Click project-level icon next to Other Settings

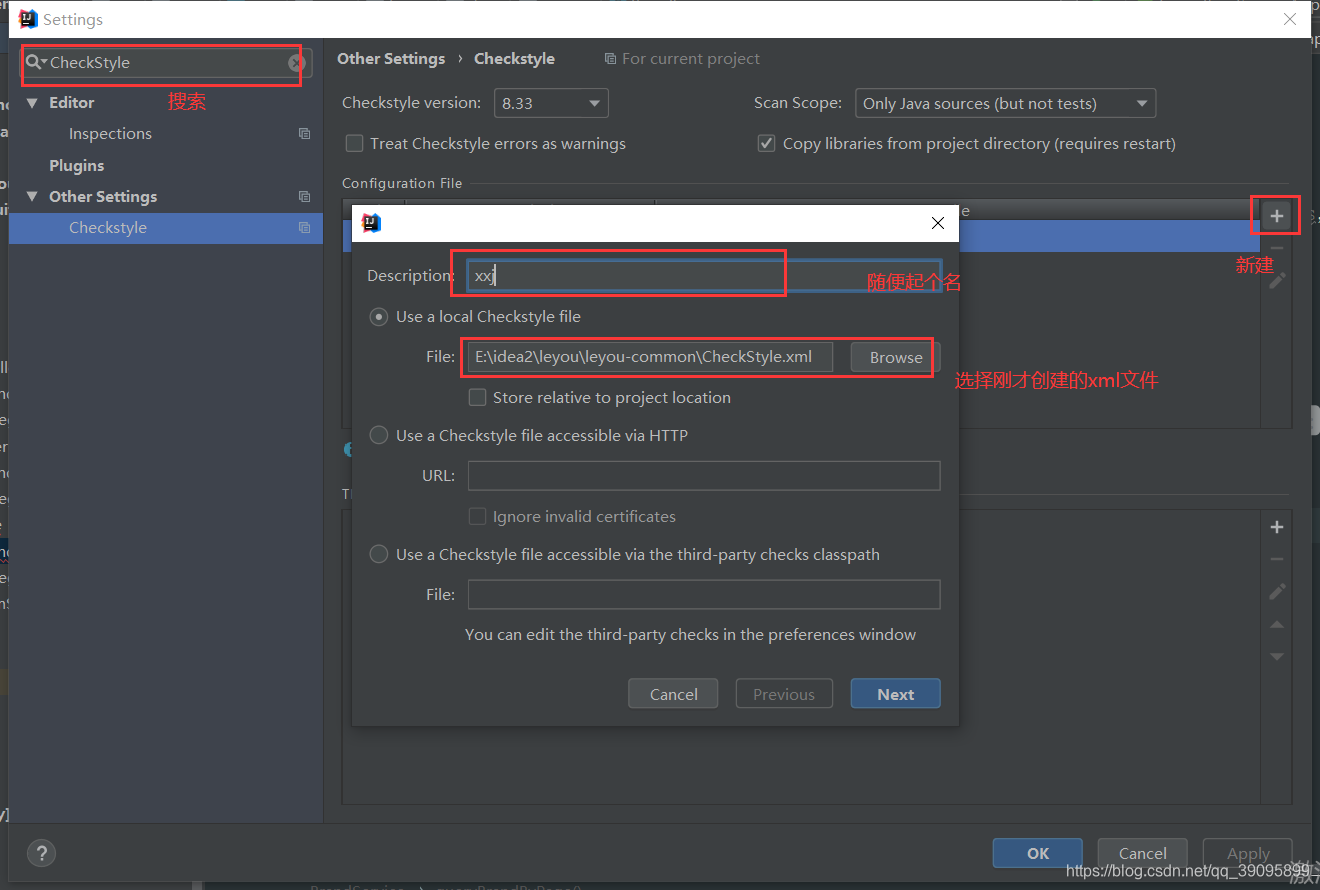click(305, 196)
